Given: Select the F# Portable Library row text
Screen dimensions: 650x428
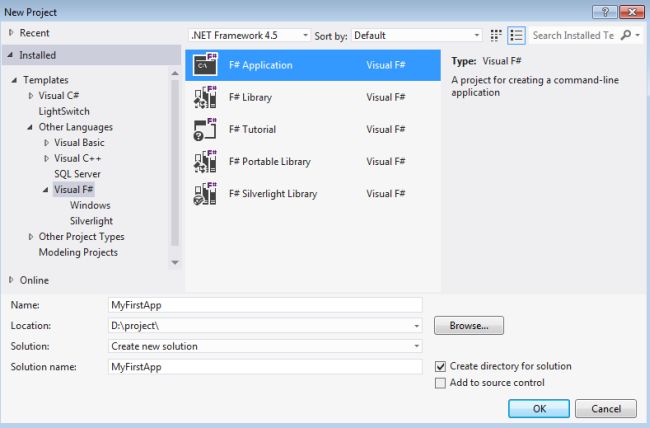Looking at the screenshot, I should pos(269,161).
